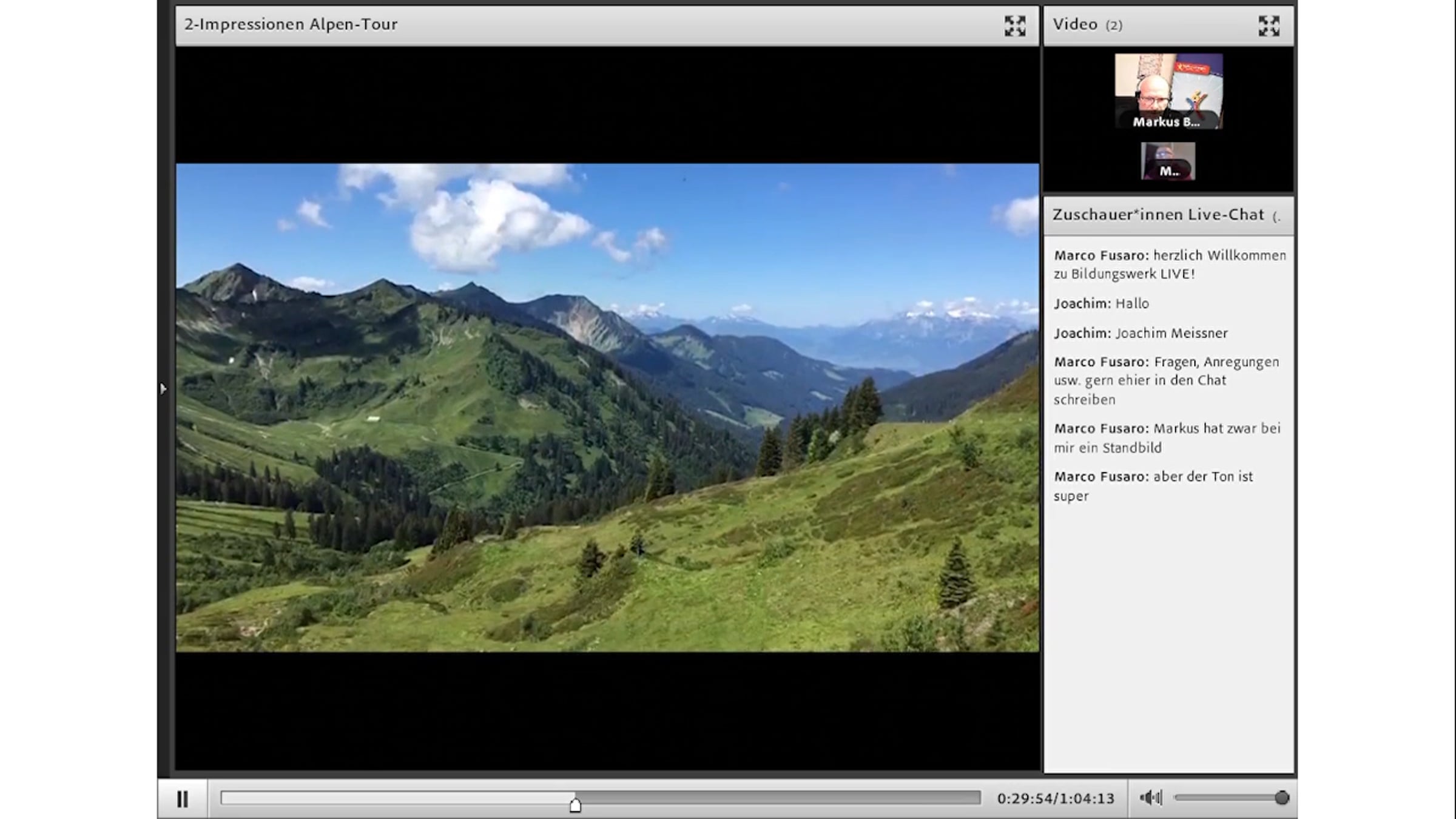Select the Markus B... webcam thumbnail

[x=1168, y=91]
